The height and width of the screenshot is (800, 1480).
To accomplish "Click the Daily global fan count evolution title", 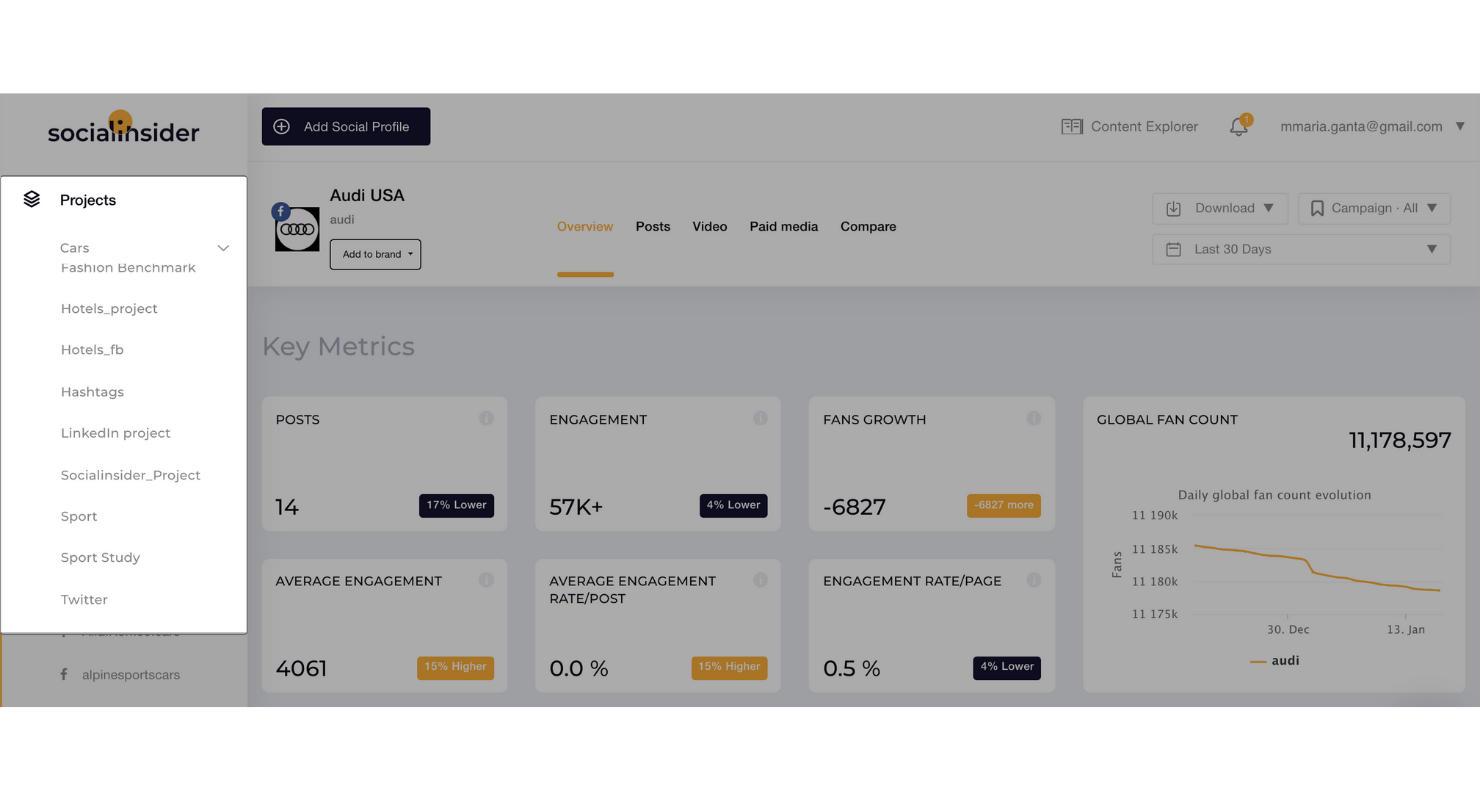I will coord(1274,495).
